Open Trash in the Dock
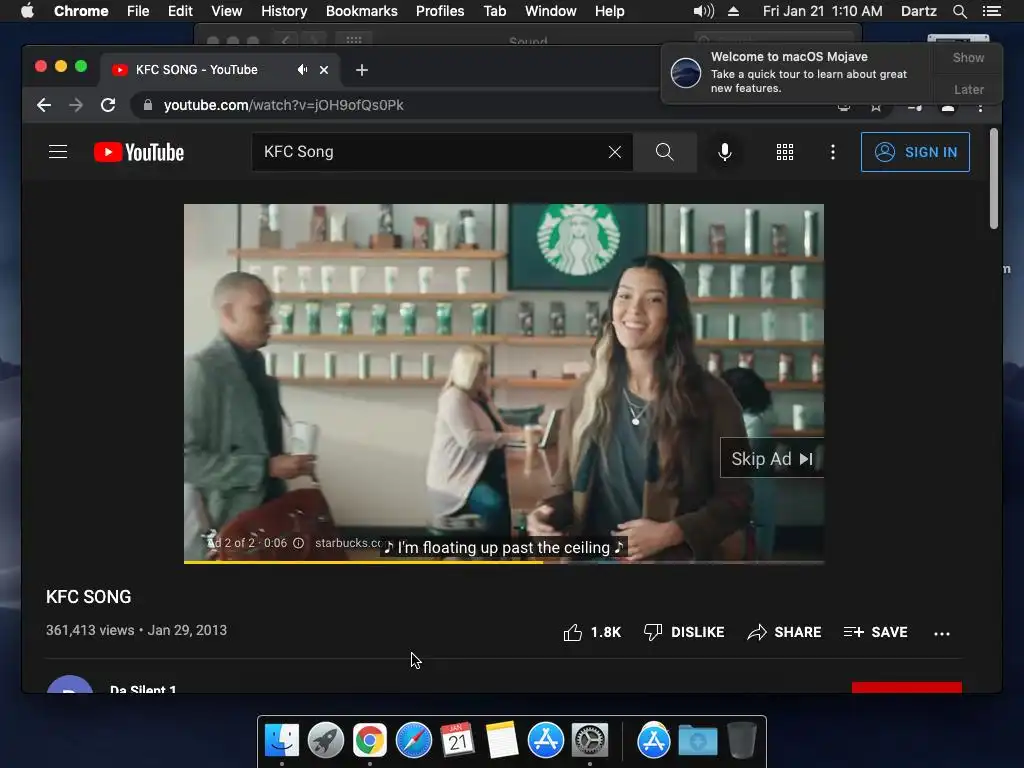The image size is (1024, 768). [741, 740]
